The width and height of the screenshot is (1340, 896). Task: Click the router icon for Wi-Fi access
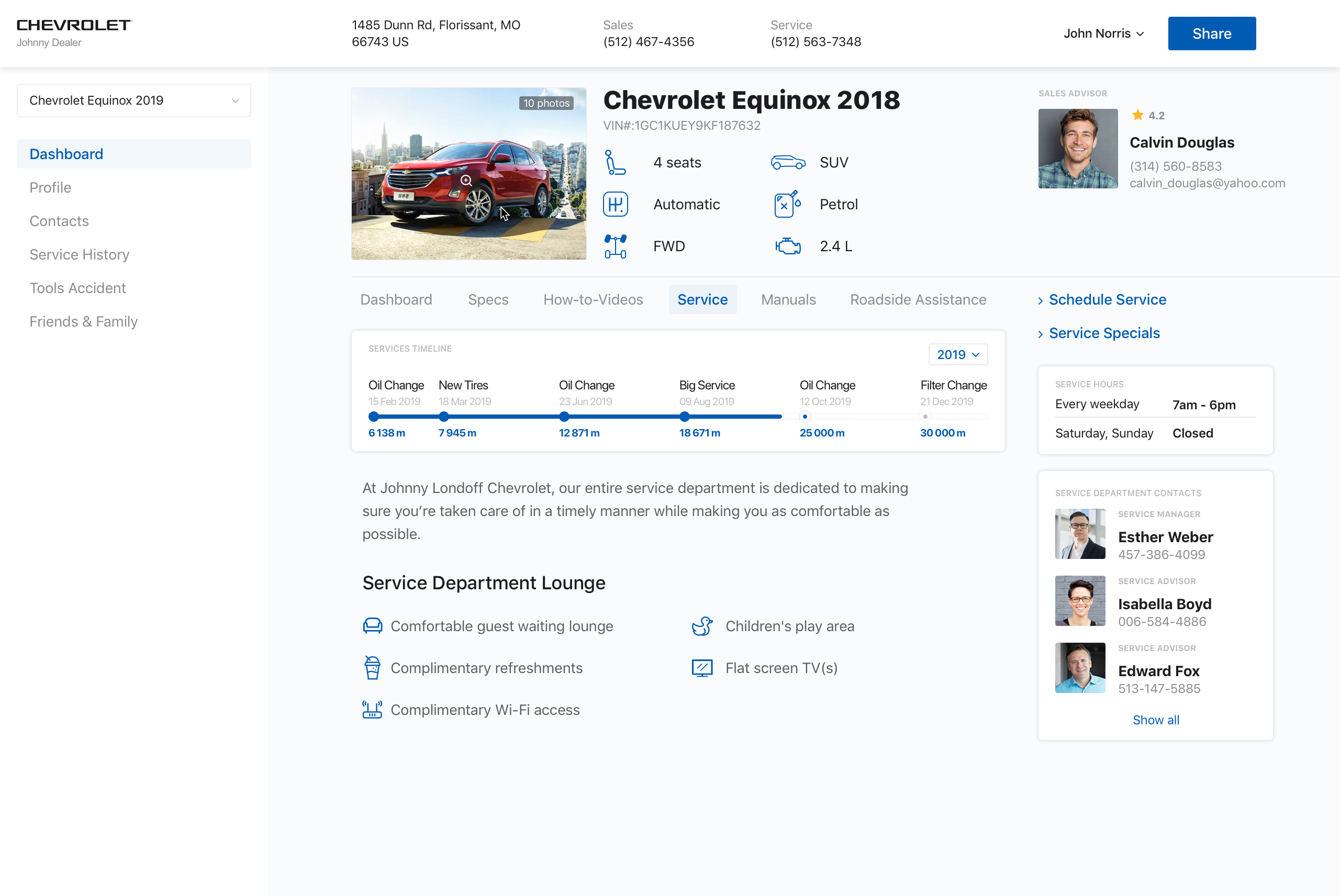pyautogui.click(x=373, y=709)
